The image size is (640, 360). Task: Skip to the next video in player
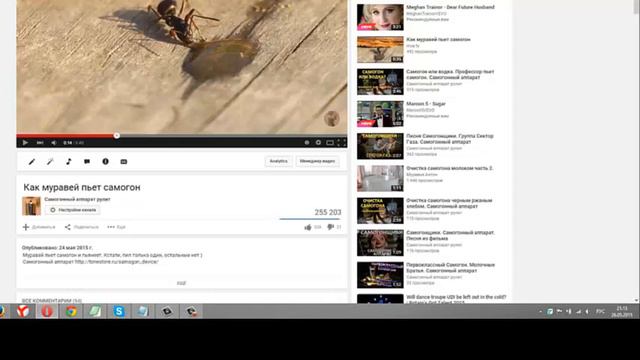pyautogui.click(x=40, y=142)
